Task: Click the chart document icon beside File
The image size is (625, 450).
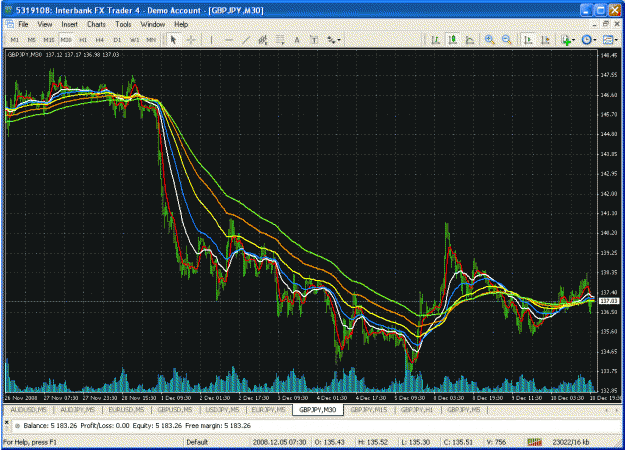Action: coord(9,24)
